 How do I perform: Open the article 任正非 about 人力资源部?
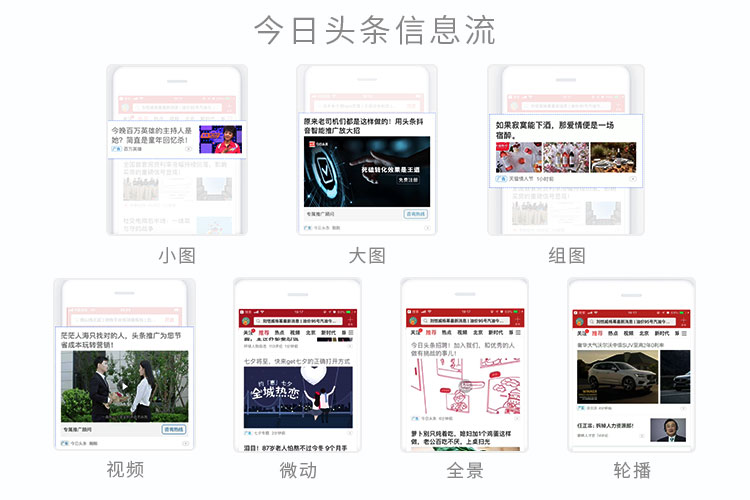point(605,425)
